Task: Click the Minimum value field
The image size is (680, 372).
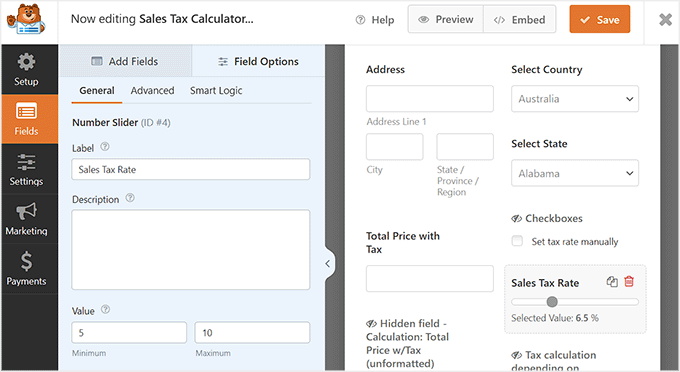Action: 129,333
